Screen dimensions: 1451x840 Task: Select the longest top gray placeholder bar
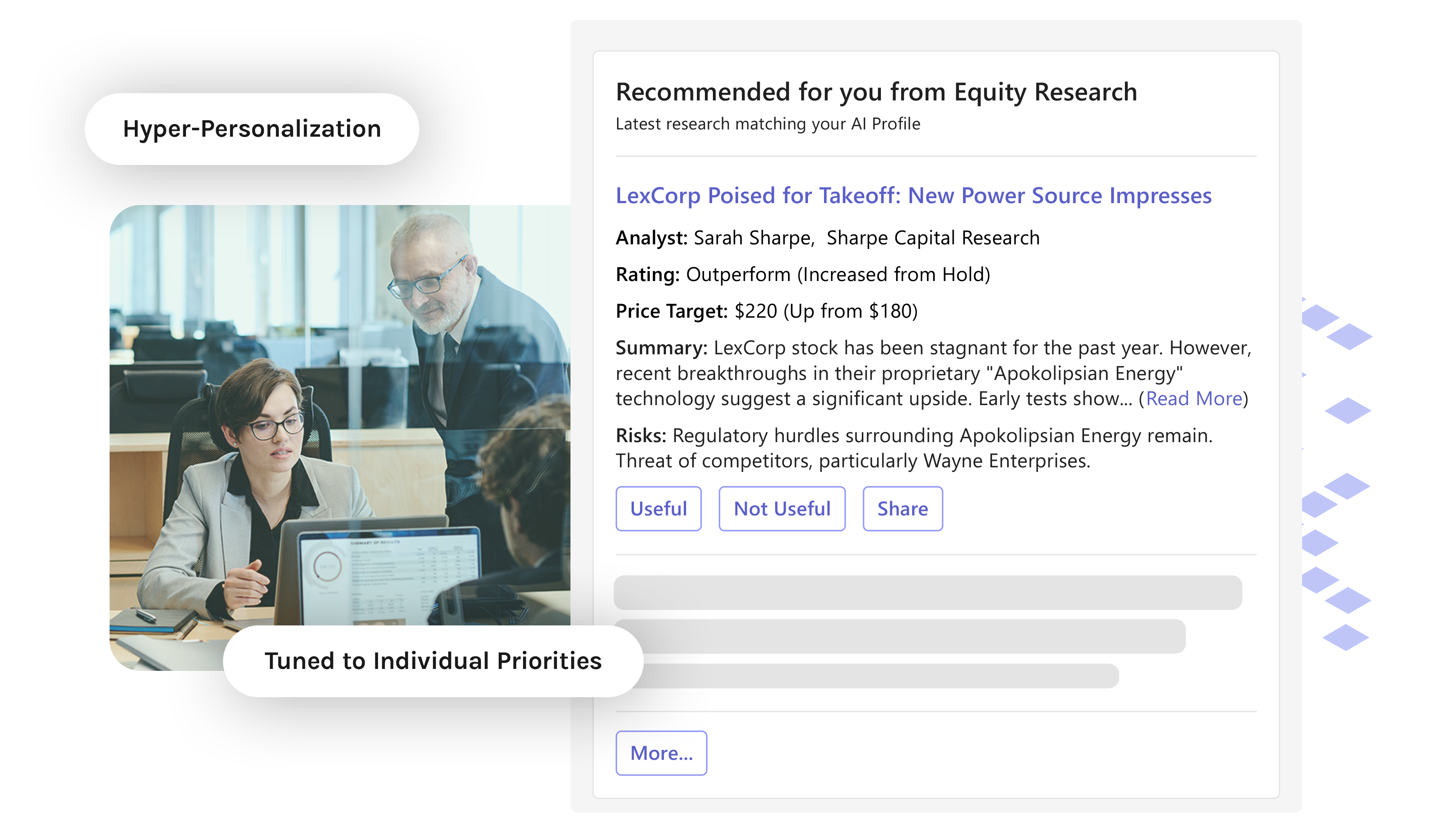pos(927,592)
